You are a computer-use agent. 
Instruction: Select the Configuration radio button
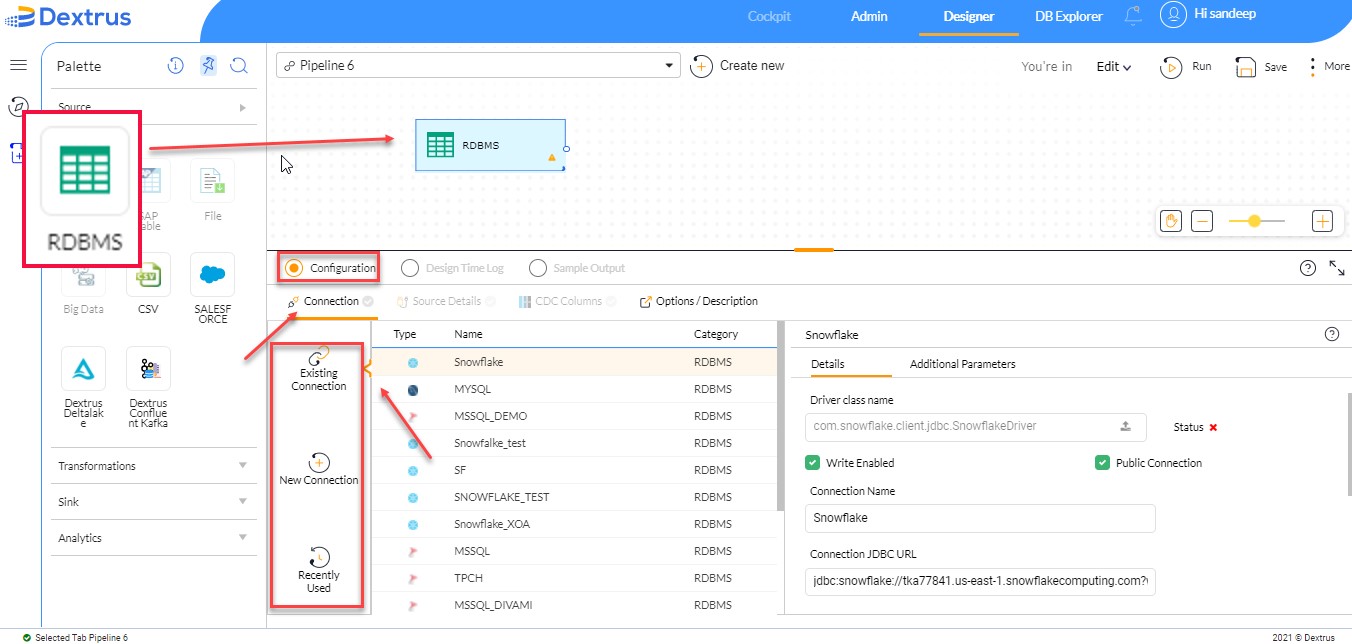click(294, 268)
